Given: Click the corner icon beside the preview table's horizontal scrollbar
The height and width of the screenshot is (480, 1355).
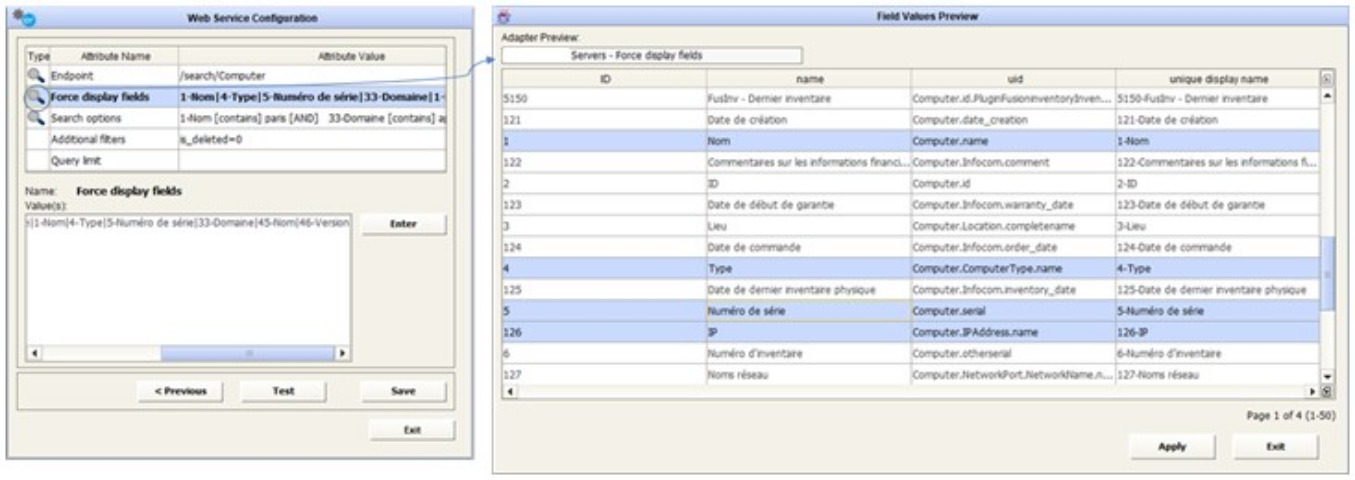Looking at the screenshot, I should (x=1327, y=391).
